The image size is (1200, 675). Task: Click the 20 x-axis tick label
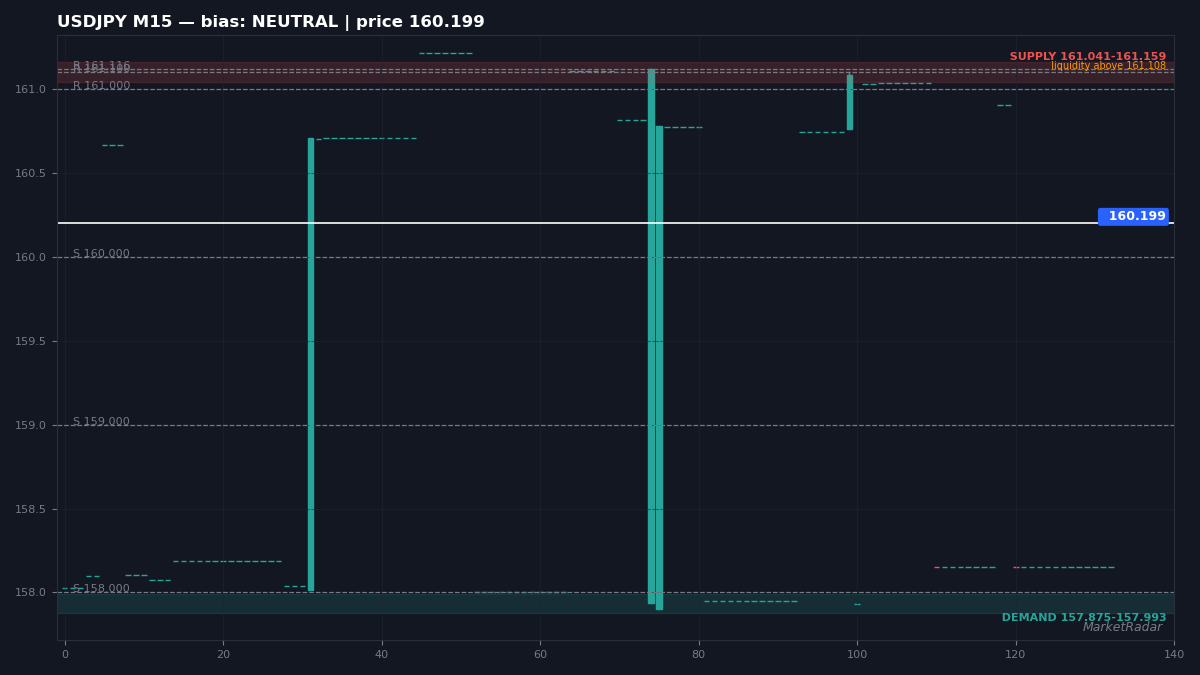click(x=223, y=655)
